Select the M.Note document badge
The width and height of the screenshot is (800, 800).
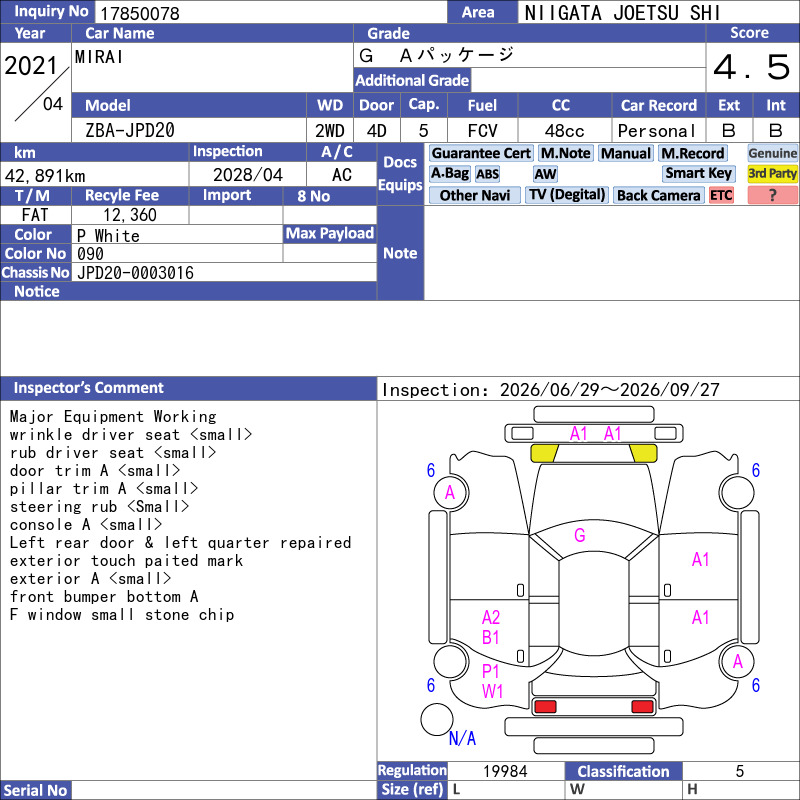(565, 153)
